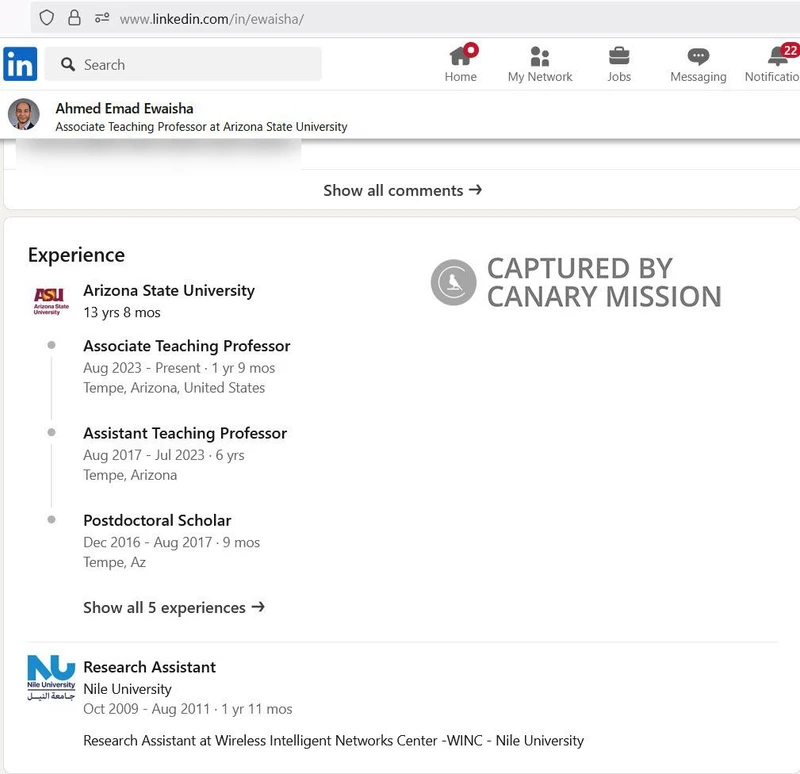This screenshot has height=774, width=800.
Task: Open the site permissions icon in address bar
Action: pyautogui.click(x=102, y=18)
